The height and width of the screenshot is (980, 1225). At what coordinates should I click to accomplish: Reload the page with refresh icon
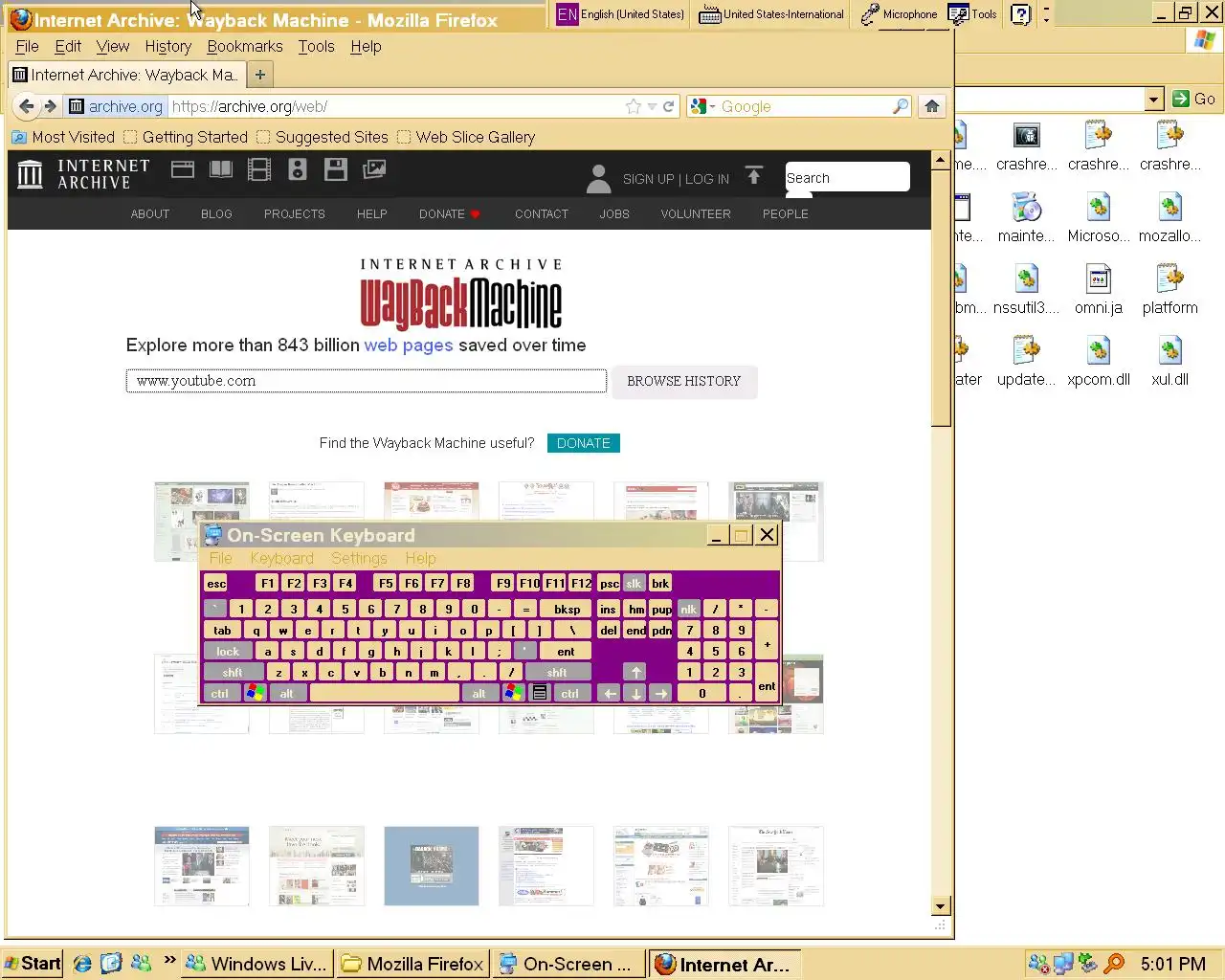point(669,106)
